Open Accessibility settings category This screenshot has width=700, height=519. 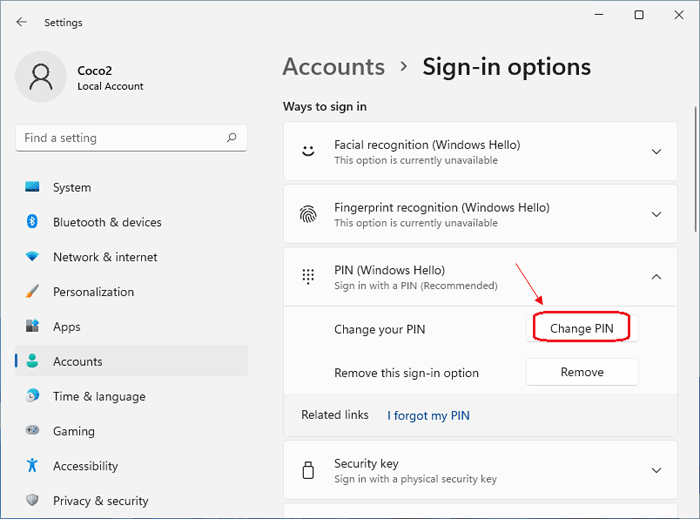(x=131, y=466)
